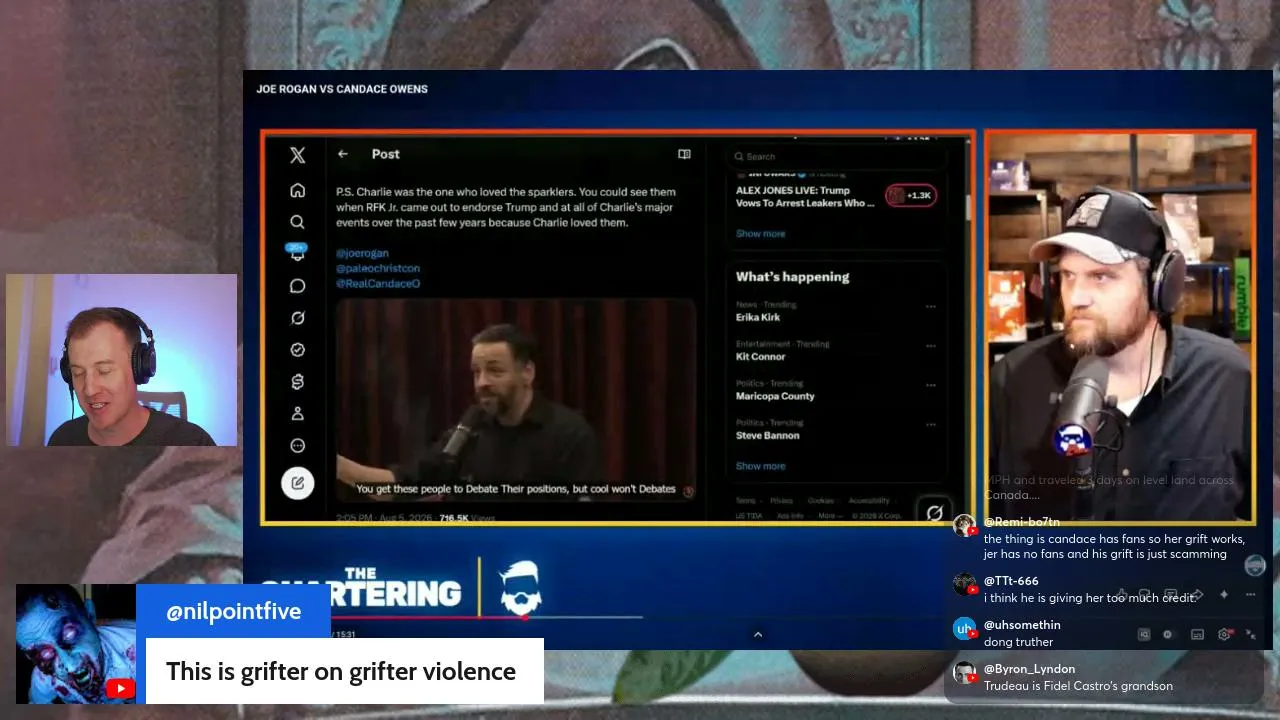
Task: Click the 'dong truther' chat message
Action: [1018, 642]
